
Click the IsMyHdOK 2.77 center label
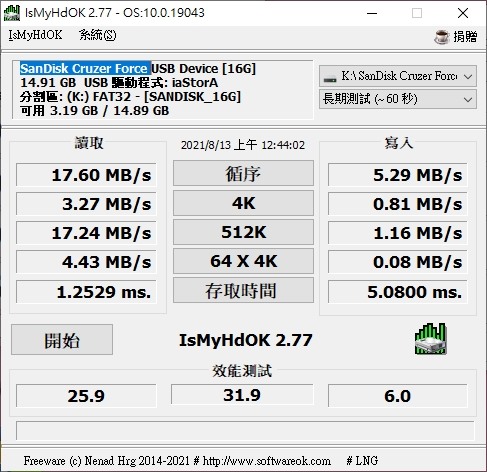coord(246,340)
